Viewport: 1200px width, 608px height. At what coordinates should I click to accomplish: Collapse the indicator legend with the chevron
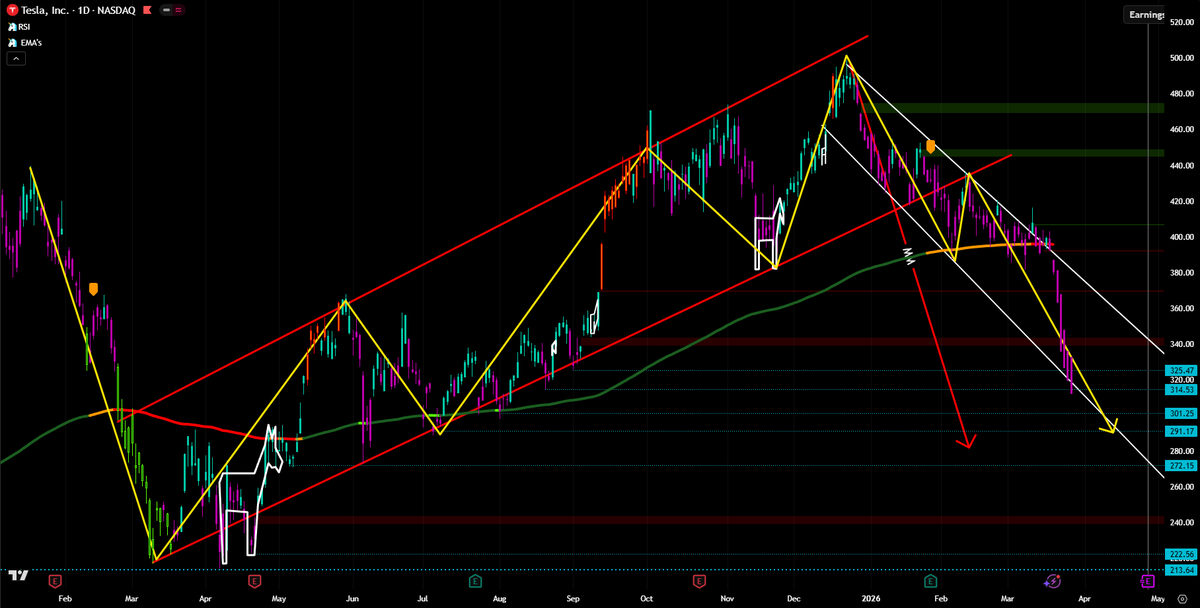tap(16, 59)
